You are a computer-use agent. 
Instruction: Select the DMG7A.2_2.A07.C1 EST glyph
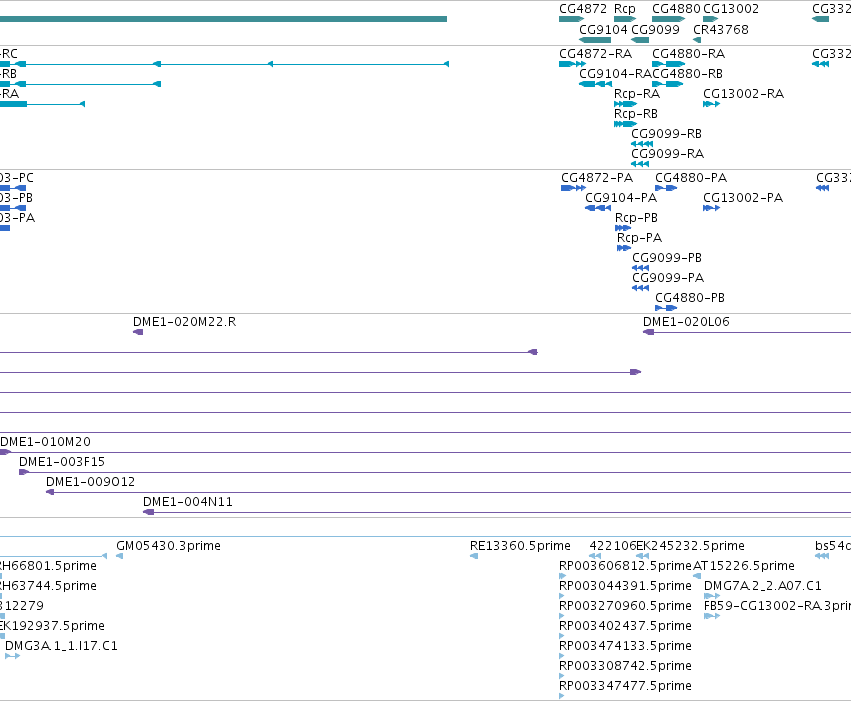point(712,596)
